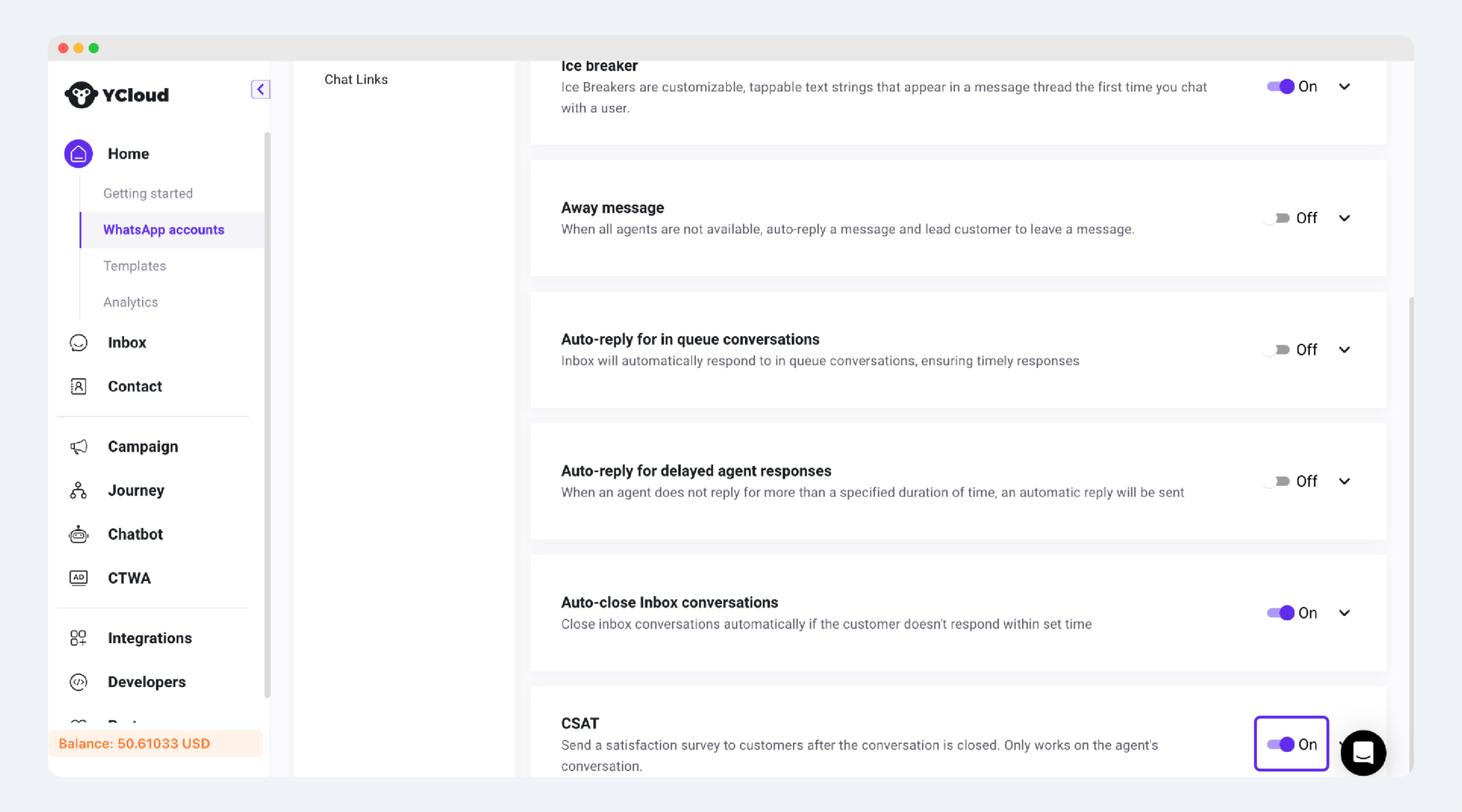
Task: Select the Journey flow icon
Action: (79, 490)
